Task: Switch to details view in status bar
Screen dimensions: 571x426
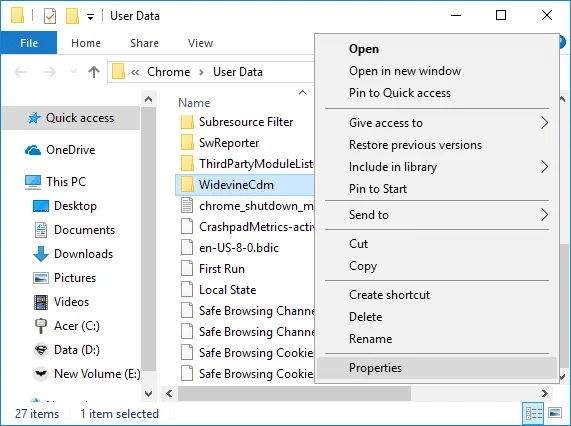Action: [533, 413]
